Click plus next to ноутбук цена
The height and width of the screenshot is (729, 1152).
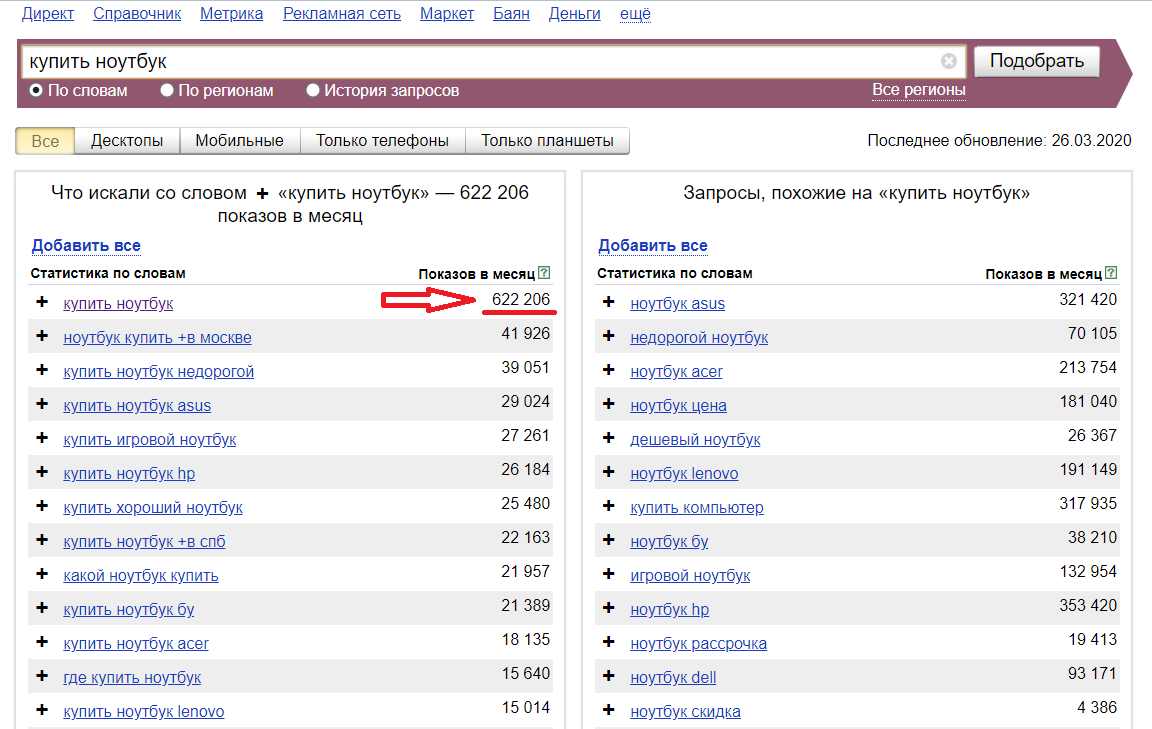608,403
